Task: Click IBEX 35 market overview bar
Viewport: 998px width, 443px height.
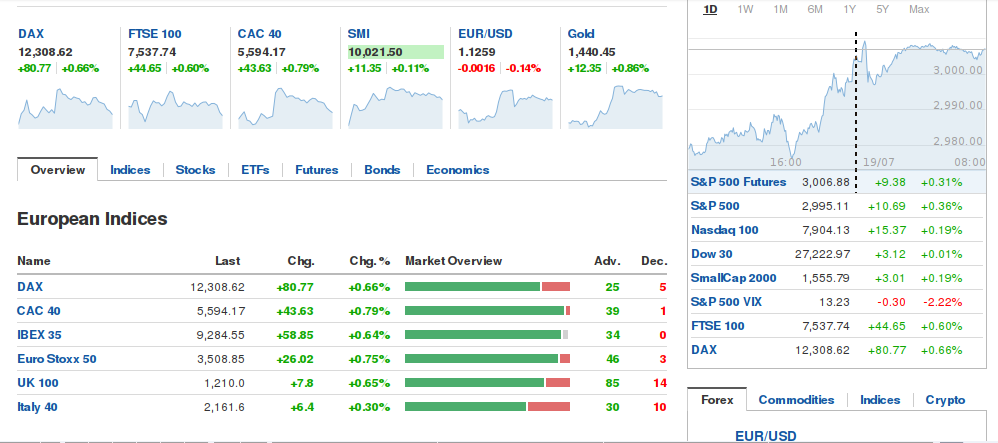Action: tap(488, 335)
